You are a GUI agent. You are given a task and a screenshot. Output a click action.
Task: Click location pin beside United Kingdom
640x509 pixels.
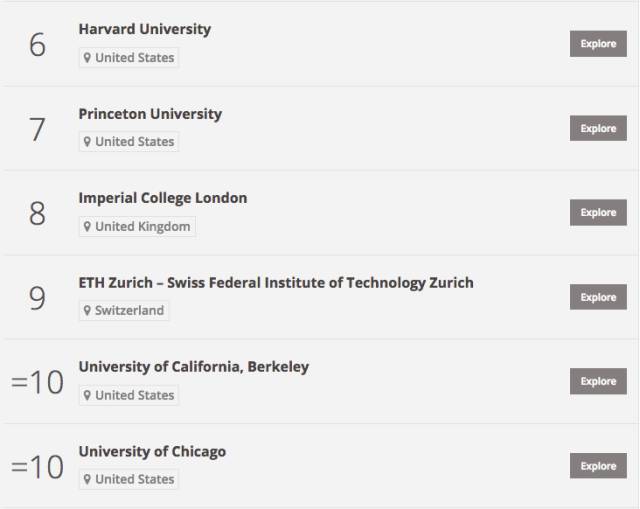click(x=87, y=226)
